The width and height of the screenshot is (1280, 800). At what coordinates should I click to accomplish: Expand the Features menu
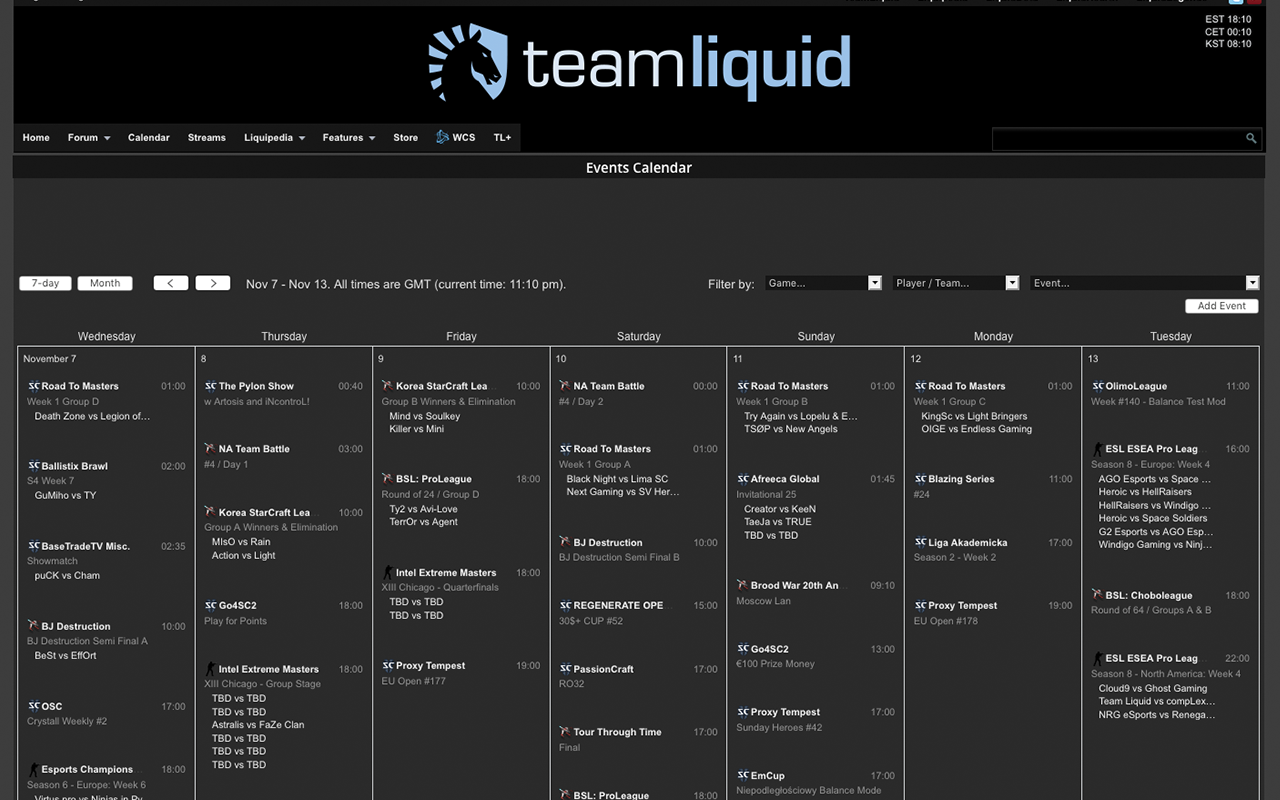348,138
